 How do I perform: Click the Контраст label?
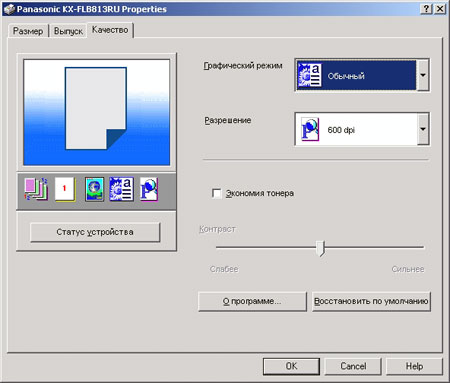pos(217,229)
